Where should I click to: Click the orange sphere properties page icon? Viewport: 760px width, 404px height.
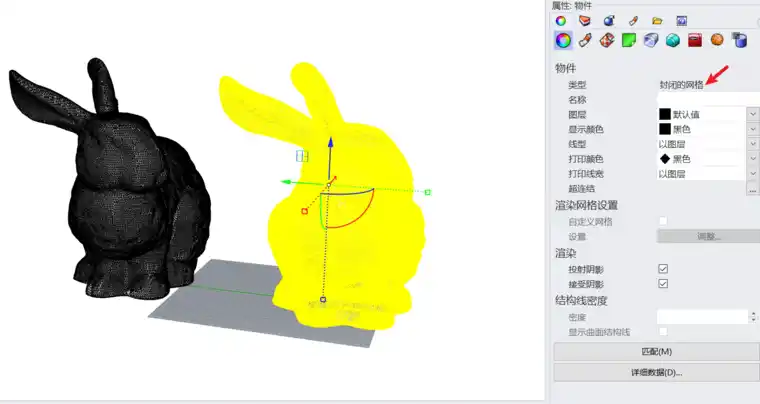tap(717, 40)
